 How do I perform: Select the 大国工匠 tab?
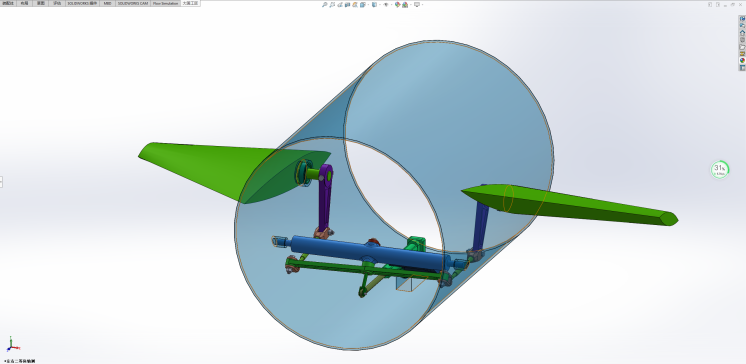point(190,3)
